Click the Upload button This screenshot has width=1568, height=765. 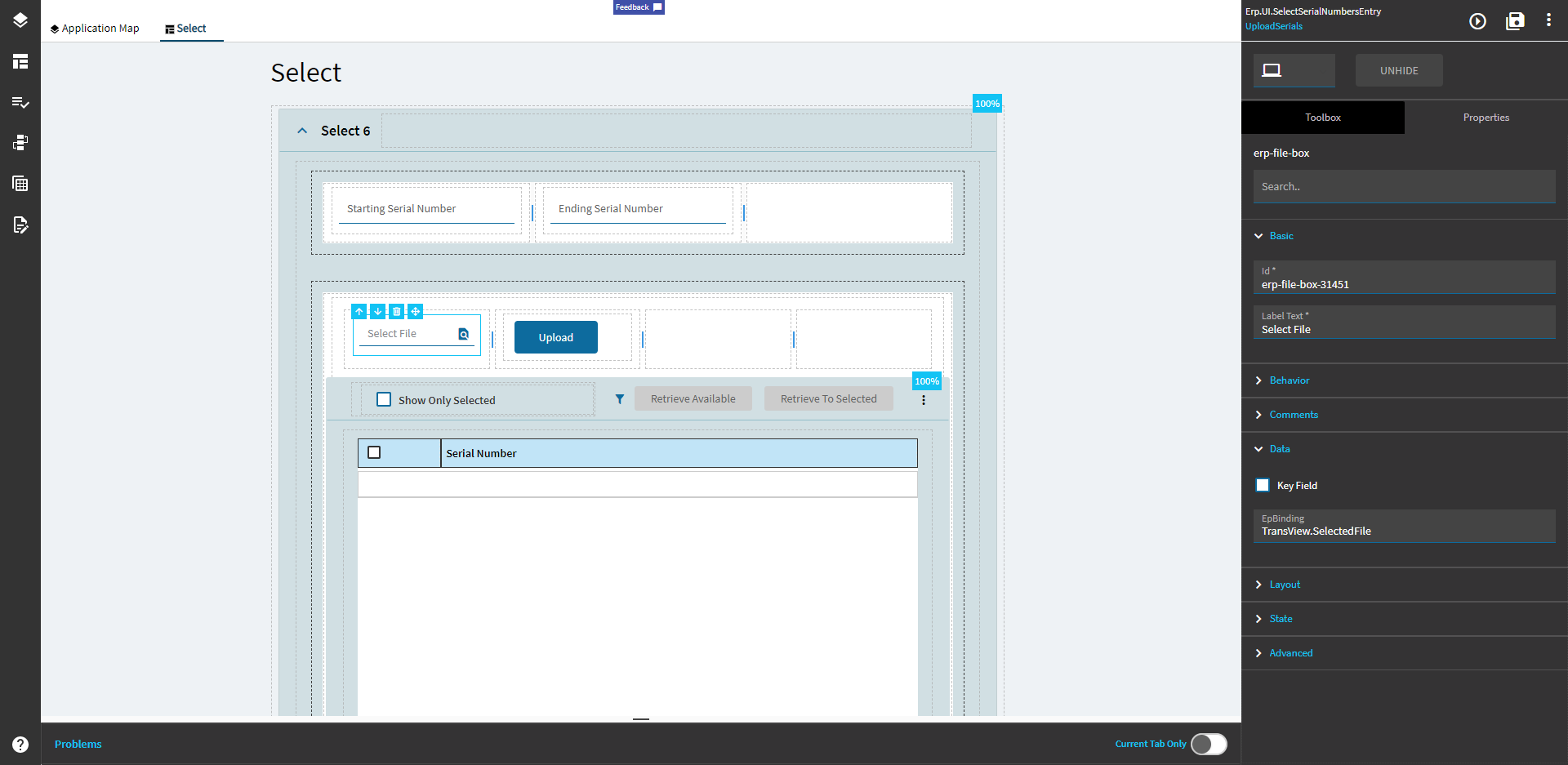point(556,337)
